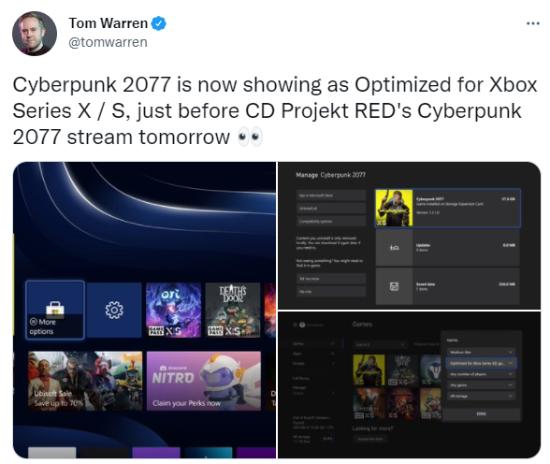
Task: Open the Ubisoft Sale promo tile
Action: click(85, 381)
